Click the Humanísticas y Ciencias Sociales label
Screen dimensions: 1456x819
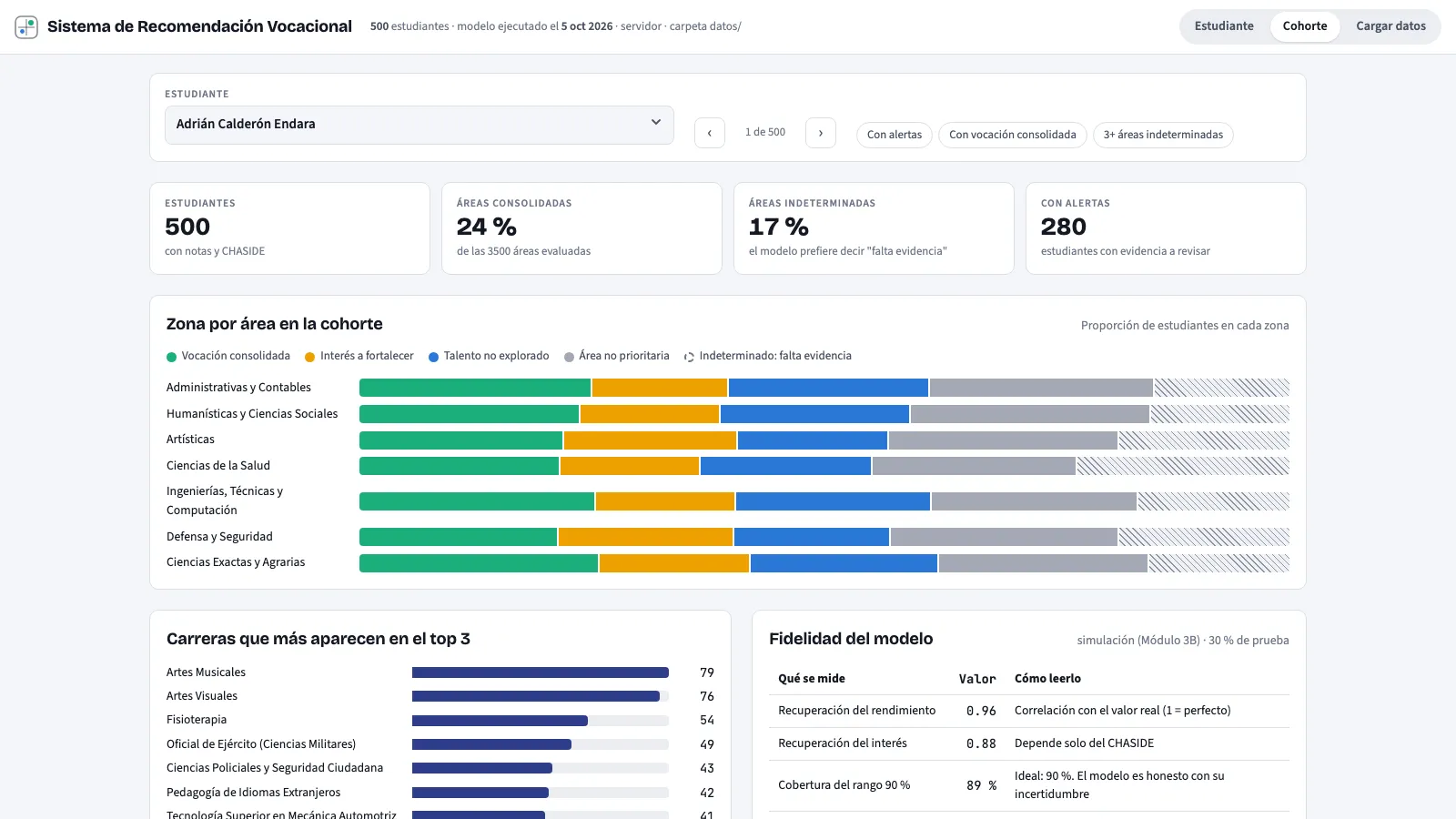[x=252, y=414]
